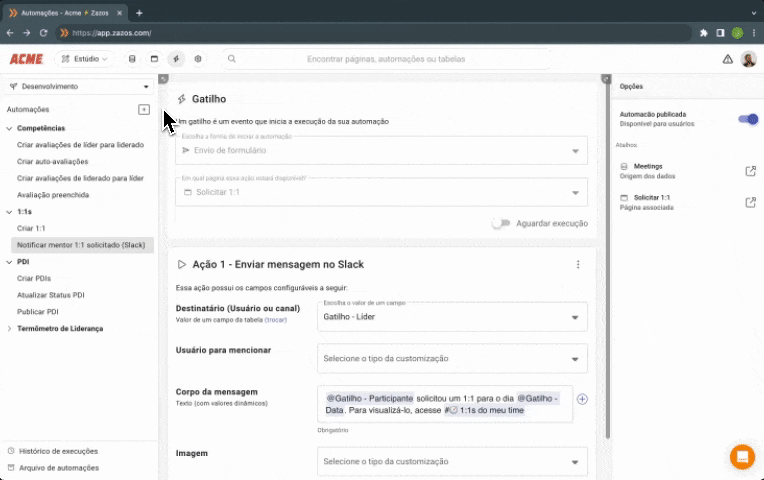764x480 pixels.
Task: Open the database icon in top toolbar
Action: [x=132, y=59]
